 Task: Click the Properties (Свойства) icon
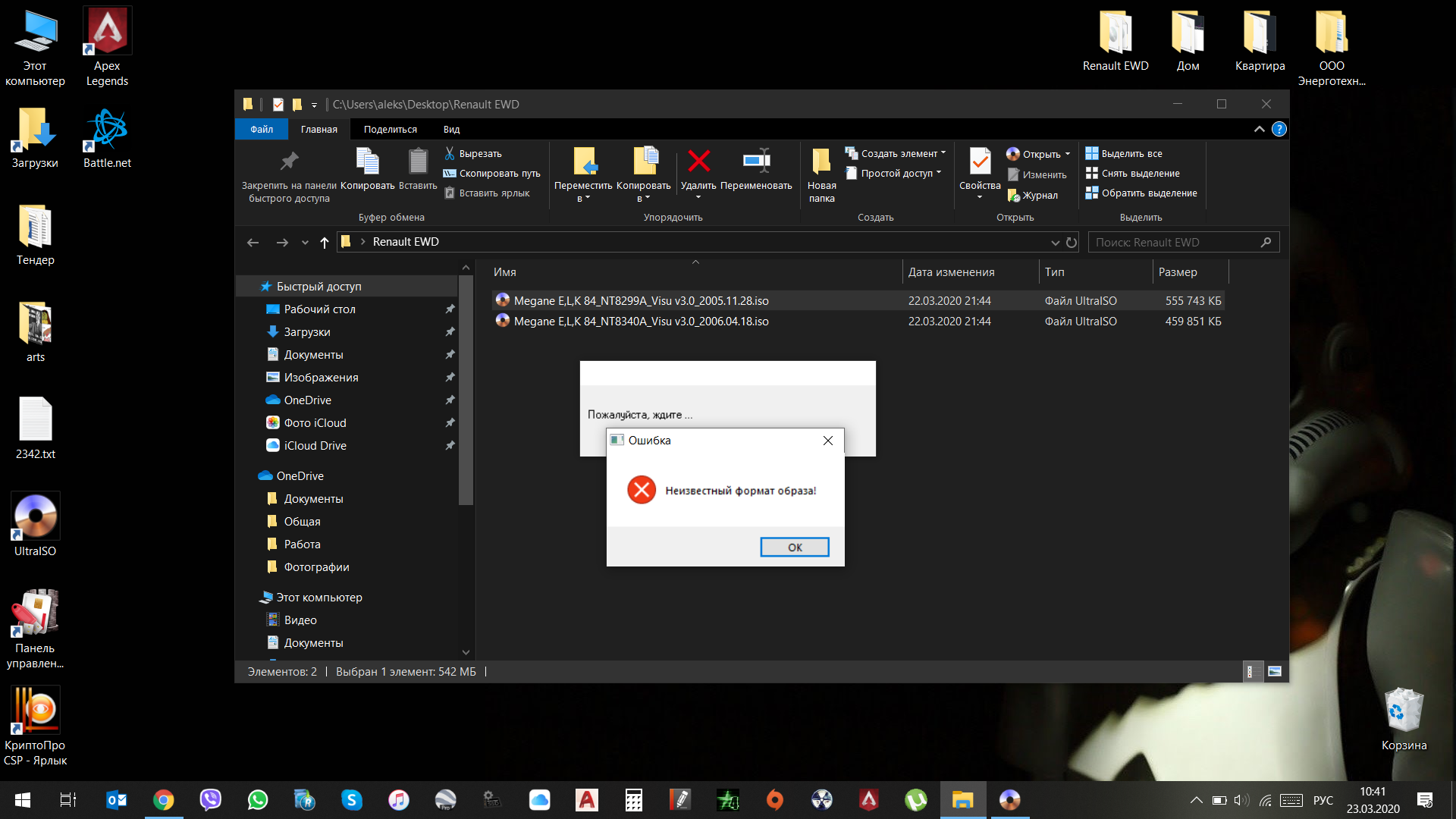coord(980,162)
